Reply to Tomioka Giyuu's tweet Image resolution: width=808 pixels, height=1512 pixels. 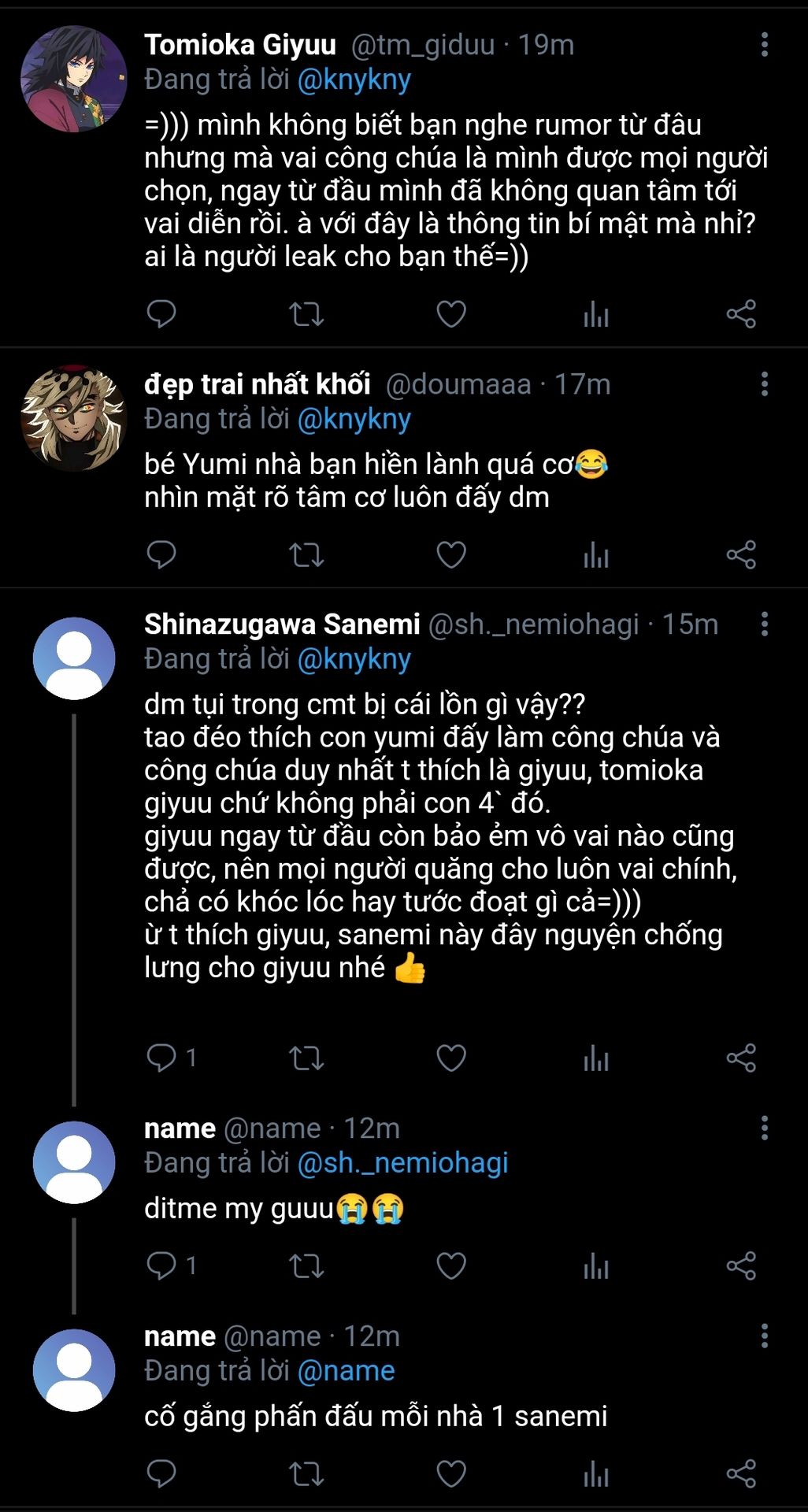tap(161, 314)
